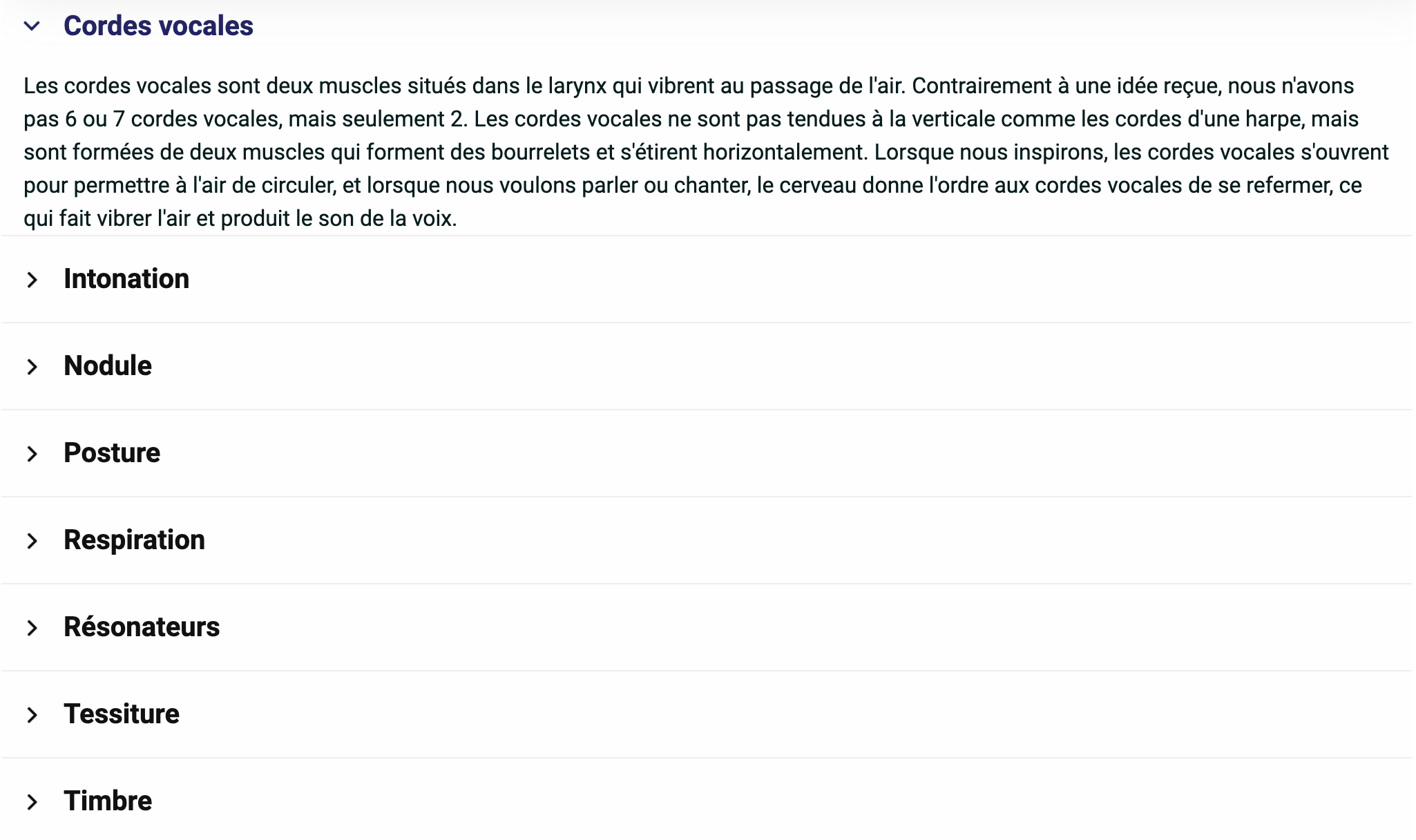The height and width of the screenshot is (840, 1416).
Task: Open the Intonation heading
Action: 126,279
